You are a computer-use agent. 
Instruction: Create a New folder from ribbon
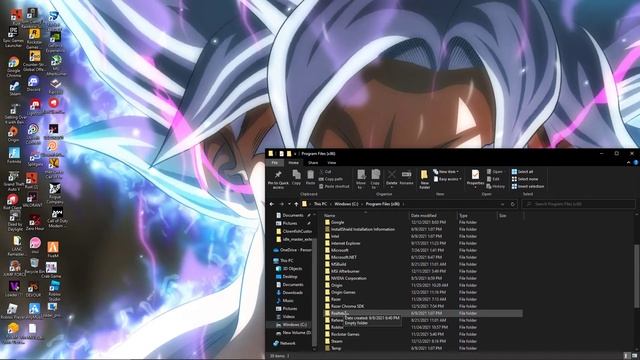coord(424,179)
